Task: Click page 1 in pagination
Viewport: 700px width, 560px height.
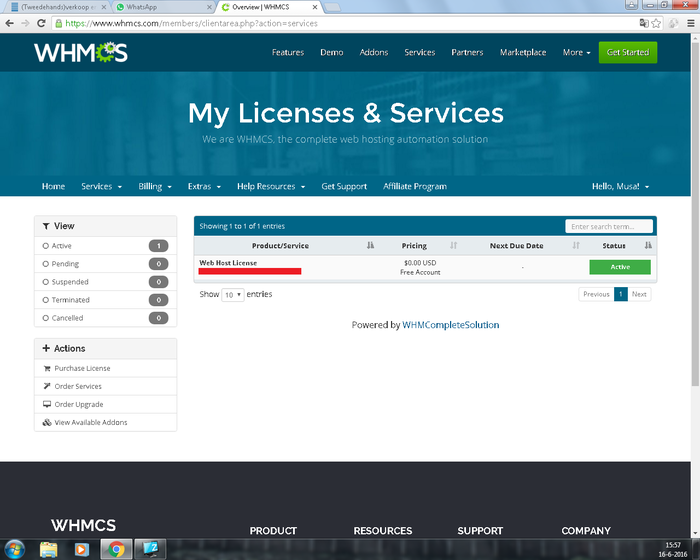Action: (x=621, y=294)
